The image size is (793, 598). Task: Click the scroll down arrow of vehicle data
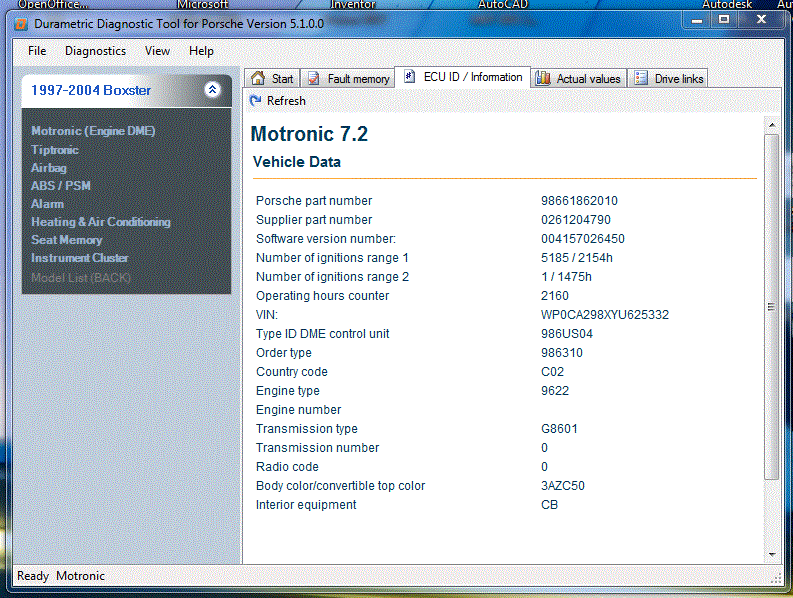click(771, 554)
